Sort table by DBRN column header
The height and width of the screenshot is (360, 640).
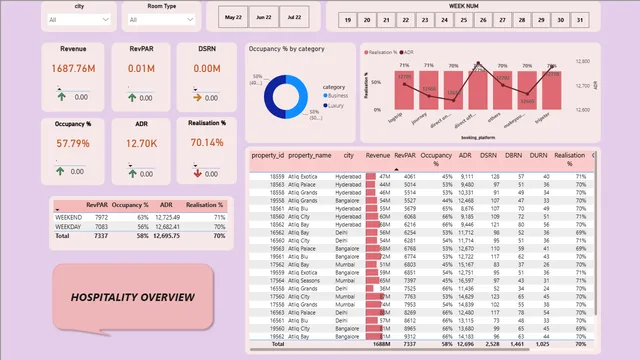click(x=513, y=156)
